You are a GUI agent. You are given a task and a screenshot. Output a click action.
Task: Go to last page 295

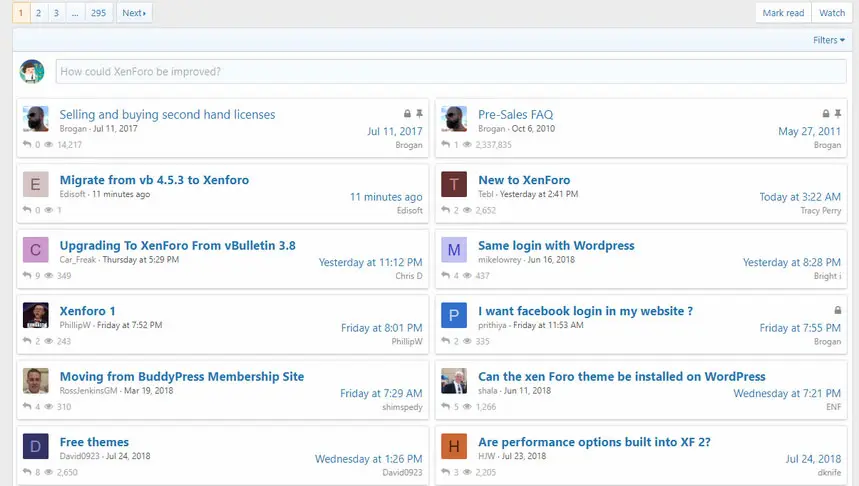pos(99,13)
